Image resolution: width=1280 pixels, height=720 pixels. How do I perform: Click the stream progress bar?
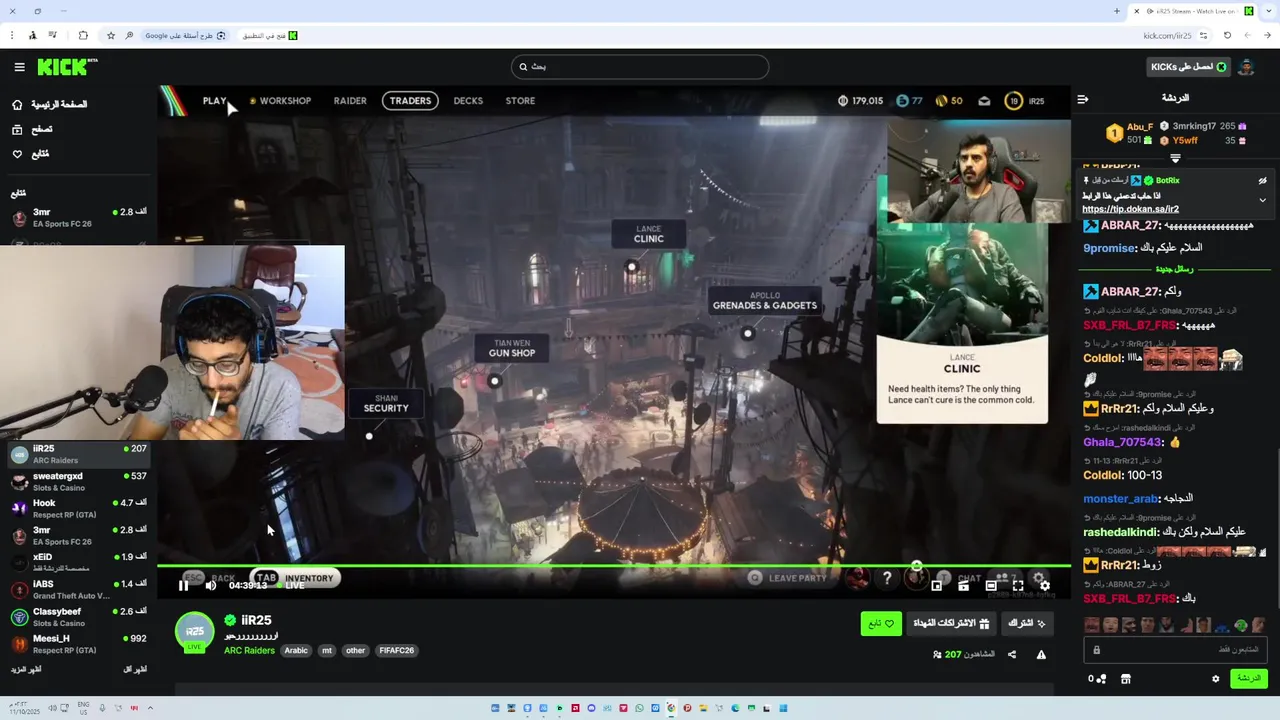614,566
